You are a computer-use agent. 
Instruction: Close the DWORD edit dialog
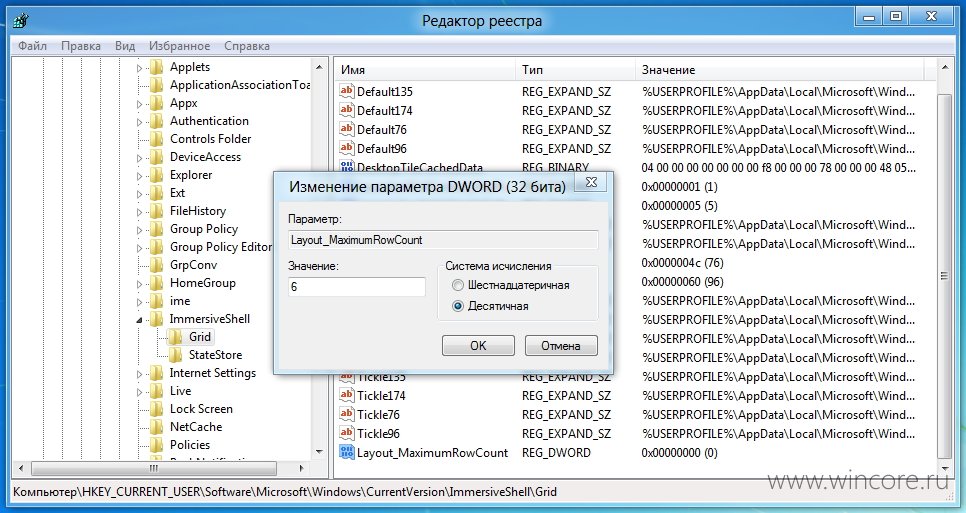pos(591,182)
